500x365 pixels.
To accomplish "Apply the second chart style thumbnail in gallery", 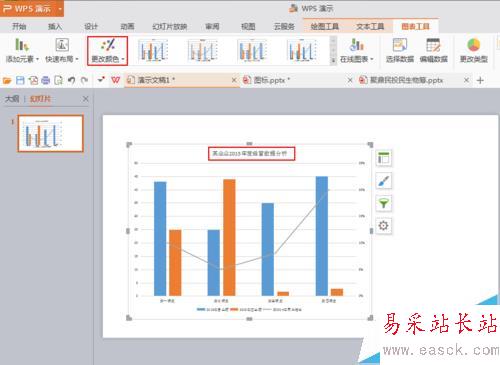I will [203, 50].
